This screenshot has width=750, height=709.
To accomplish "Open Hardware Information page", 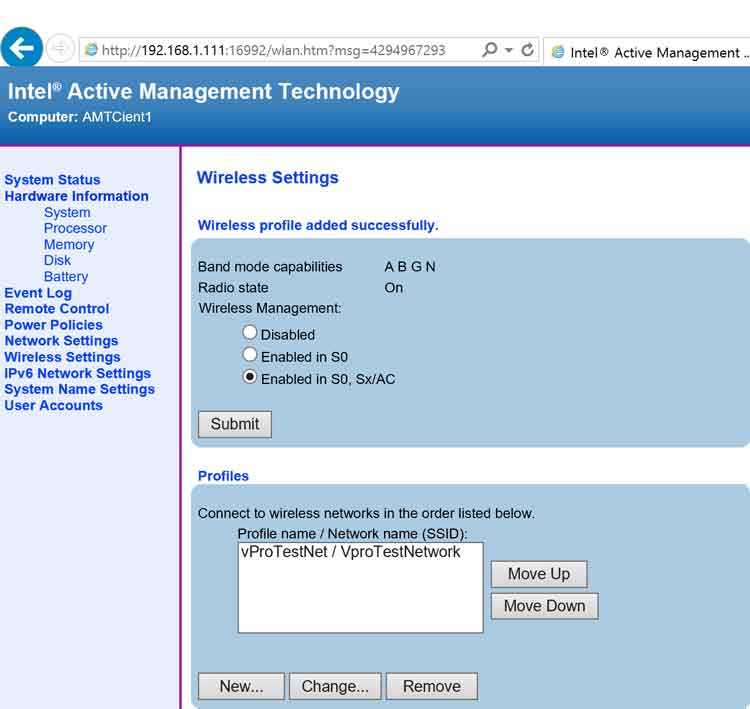I will (77, 196).
